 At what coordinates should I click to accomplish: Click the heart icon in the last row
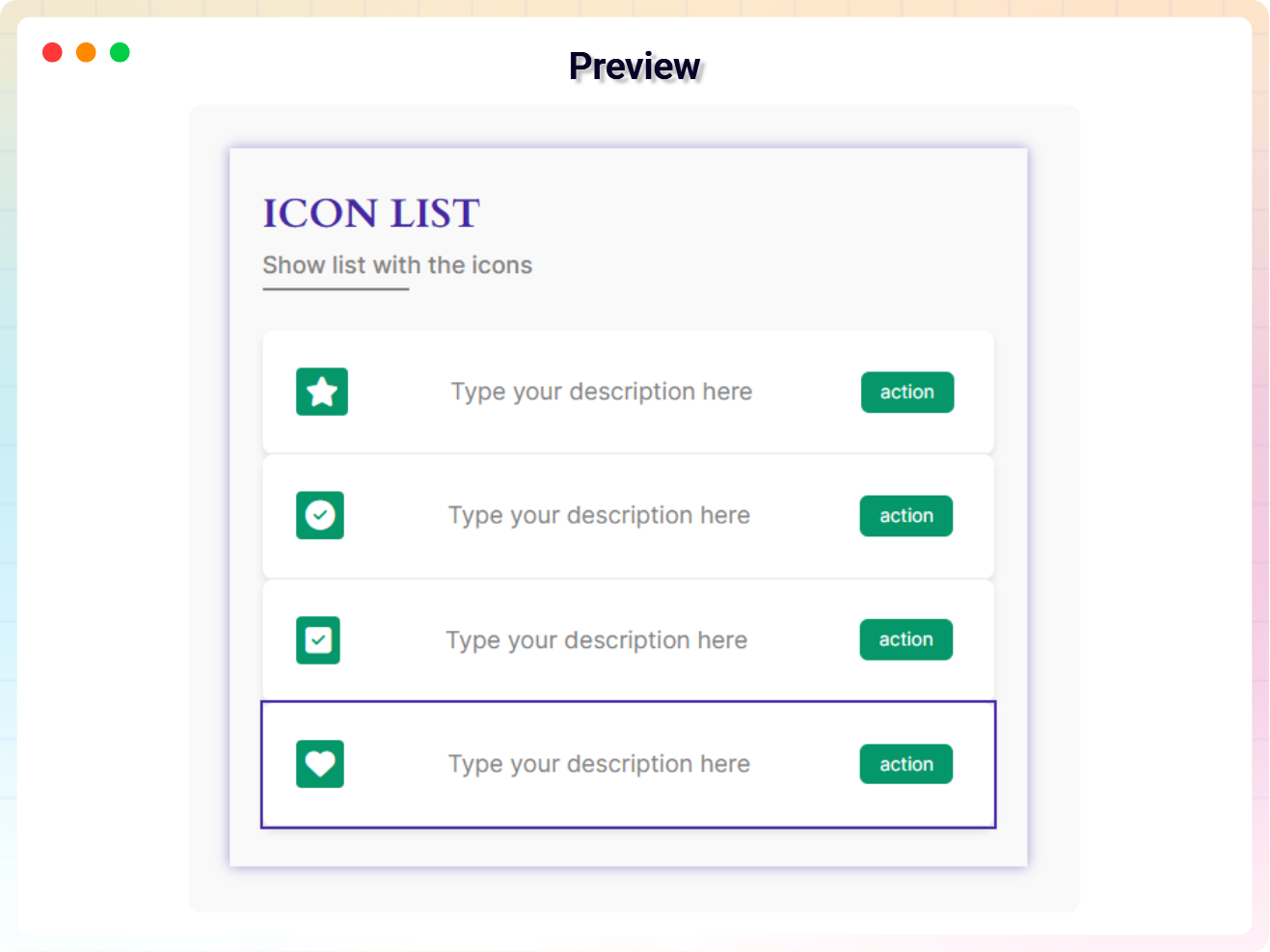(320, 764)
